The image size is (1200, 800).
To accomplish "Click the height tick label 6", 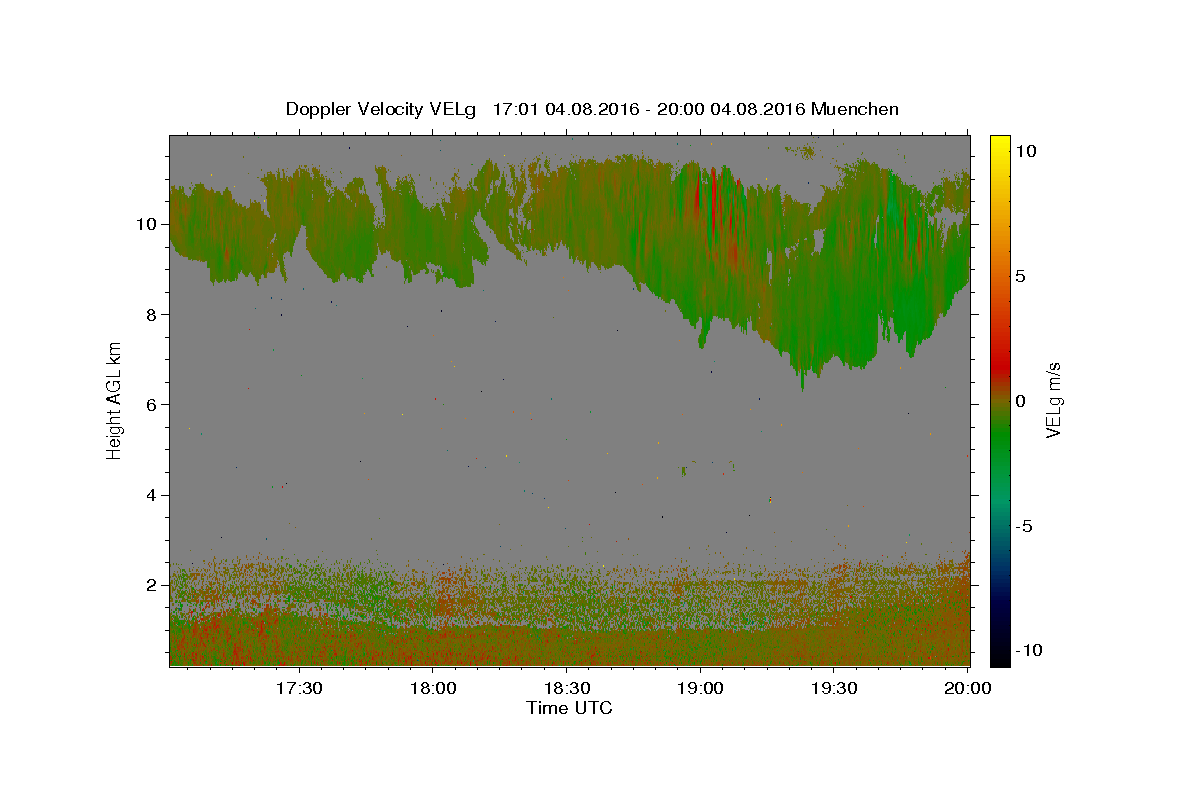I will pyautogui.click(x=153, y=404).
